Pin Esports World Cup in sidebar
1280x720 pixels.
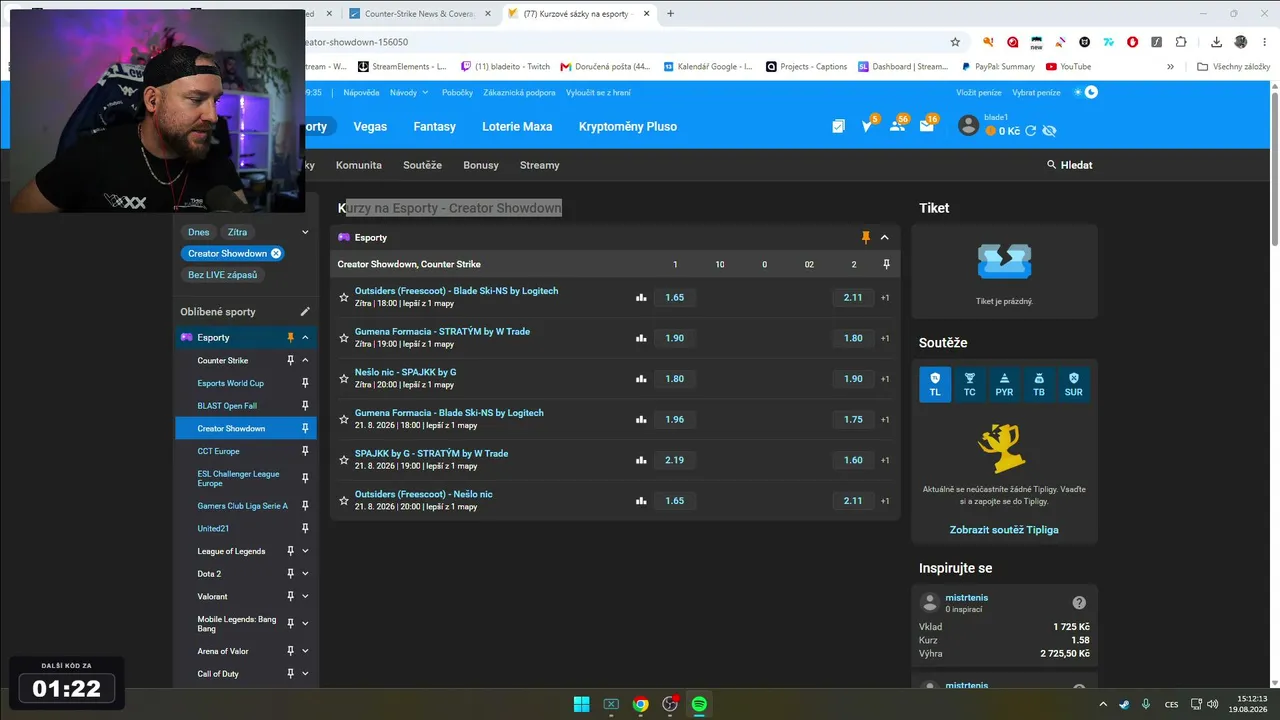305,383
